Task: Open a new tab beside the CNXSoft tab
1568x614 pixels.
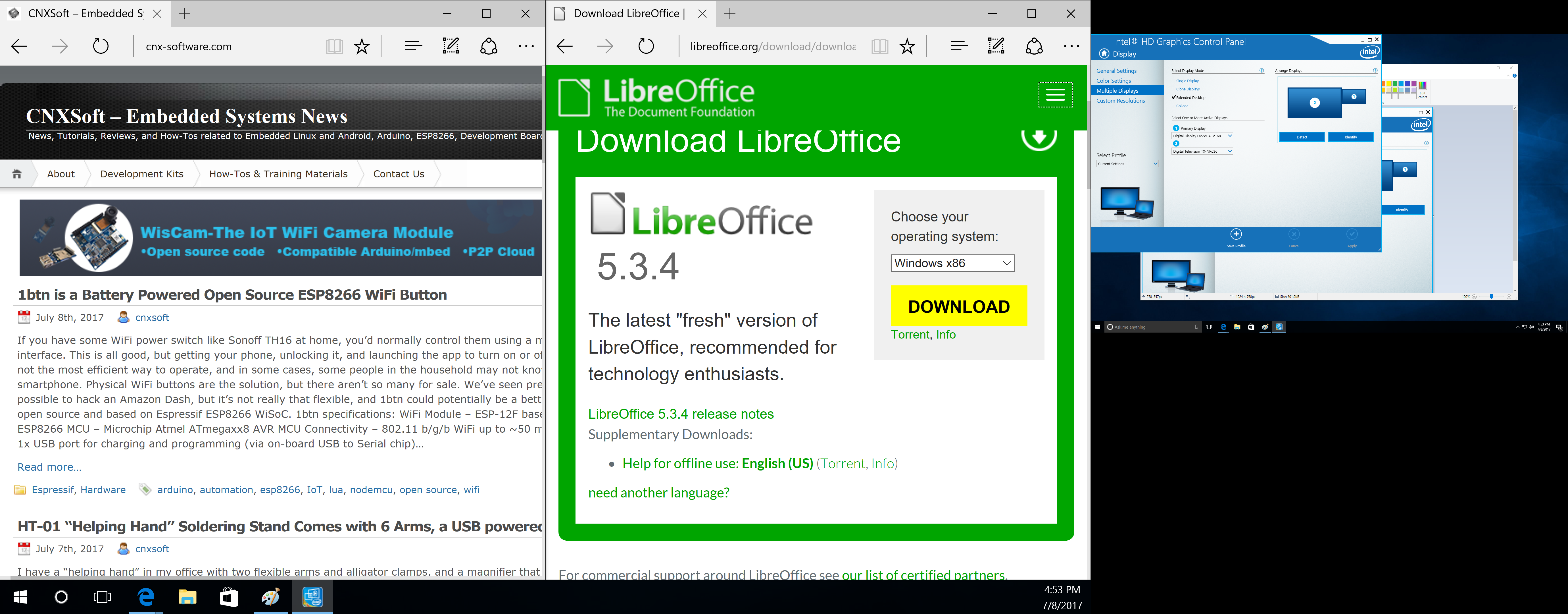Action: pos(184,13)
